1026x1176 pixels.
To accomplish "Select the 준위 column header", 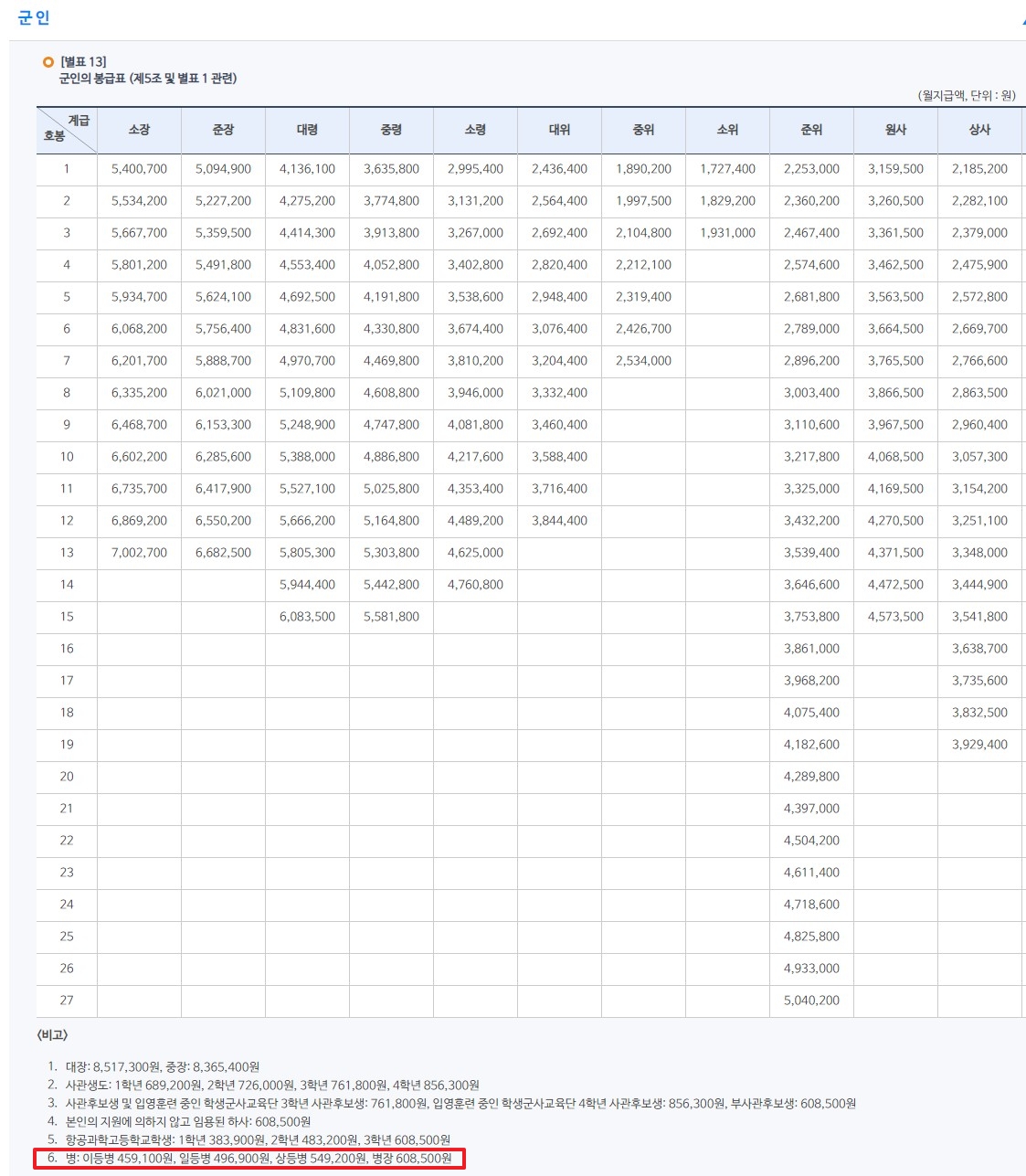I will (x=811, y=130).
